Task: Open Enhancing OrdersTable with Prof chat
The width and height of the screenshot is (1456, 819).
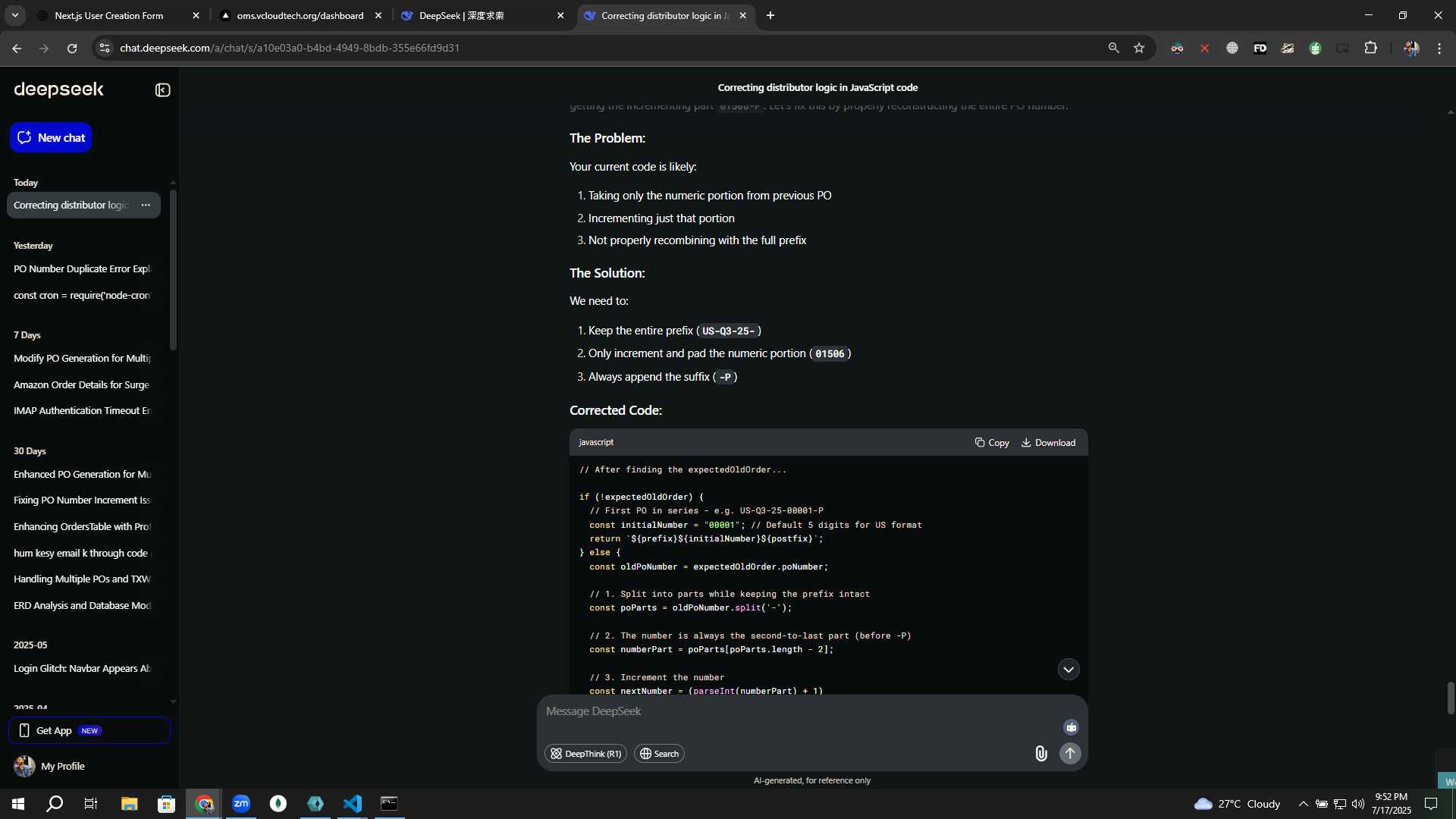Action: click(82, 526)
